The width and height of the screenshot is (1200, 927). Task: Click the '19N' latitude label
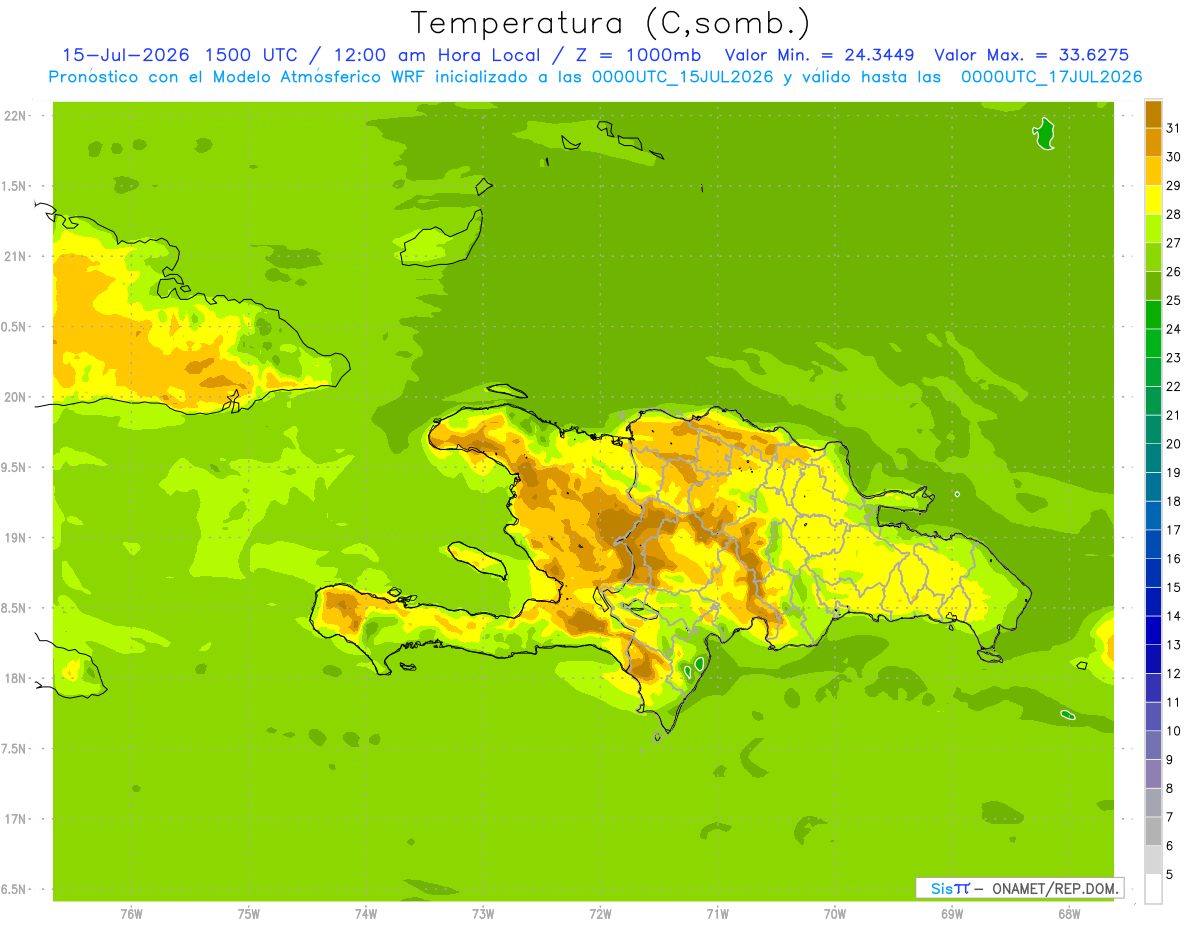pyautogui.click(x=16, y=538)
